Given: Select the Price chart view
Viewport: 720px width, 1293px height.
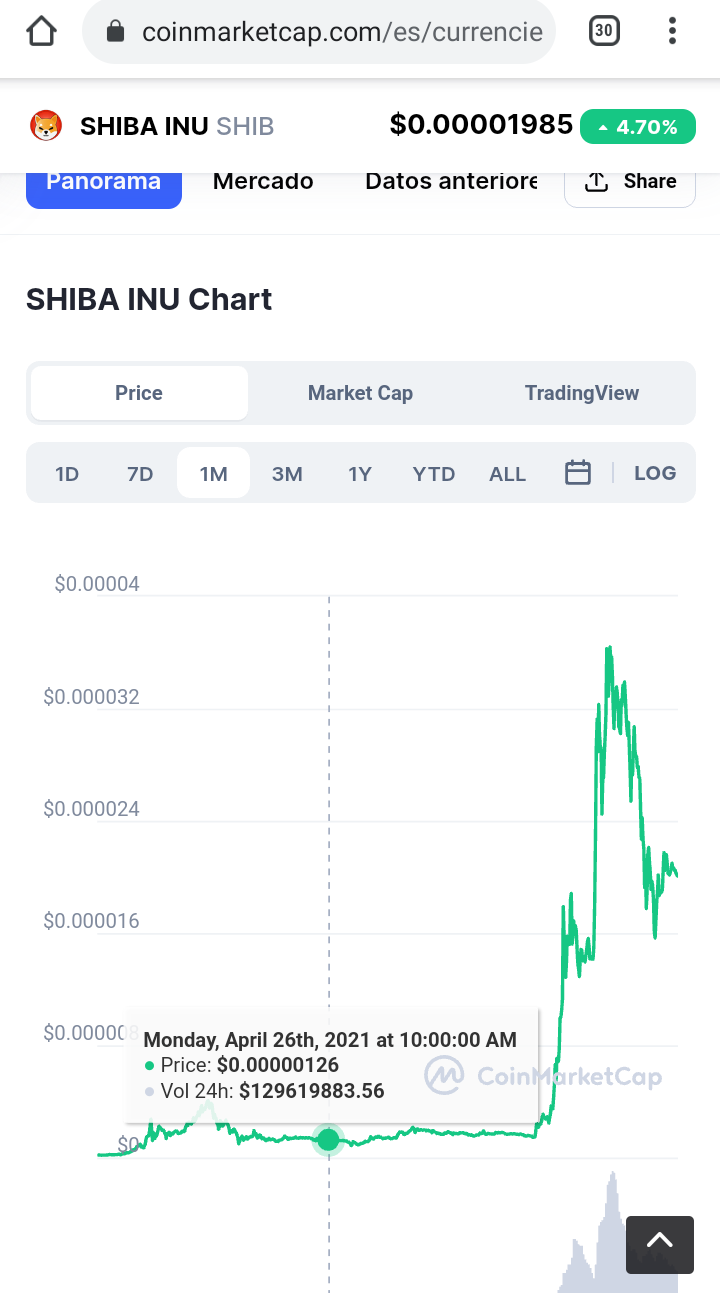Looking at the screenshot, I should coord(139,393).
